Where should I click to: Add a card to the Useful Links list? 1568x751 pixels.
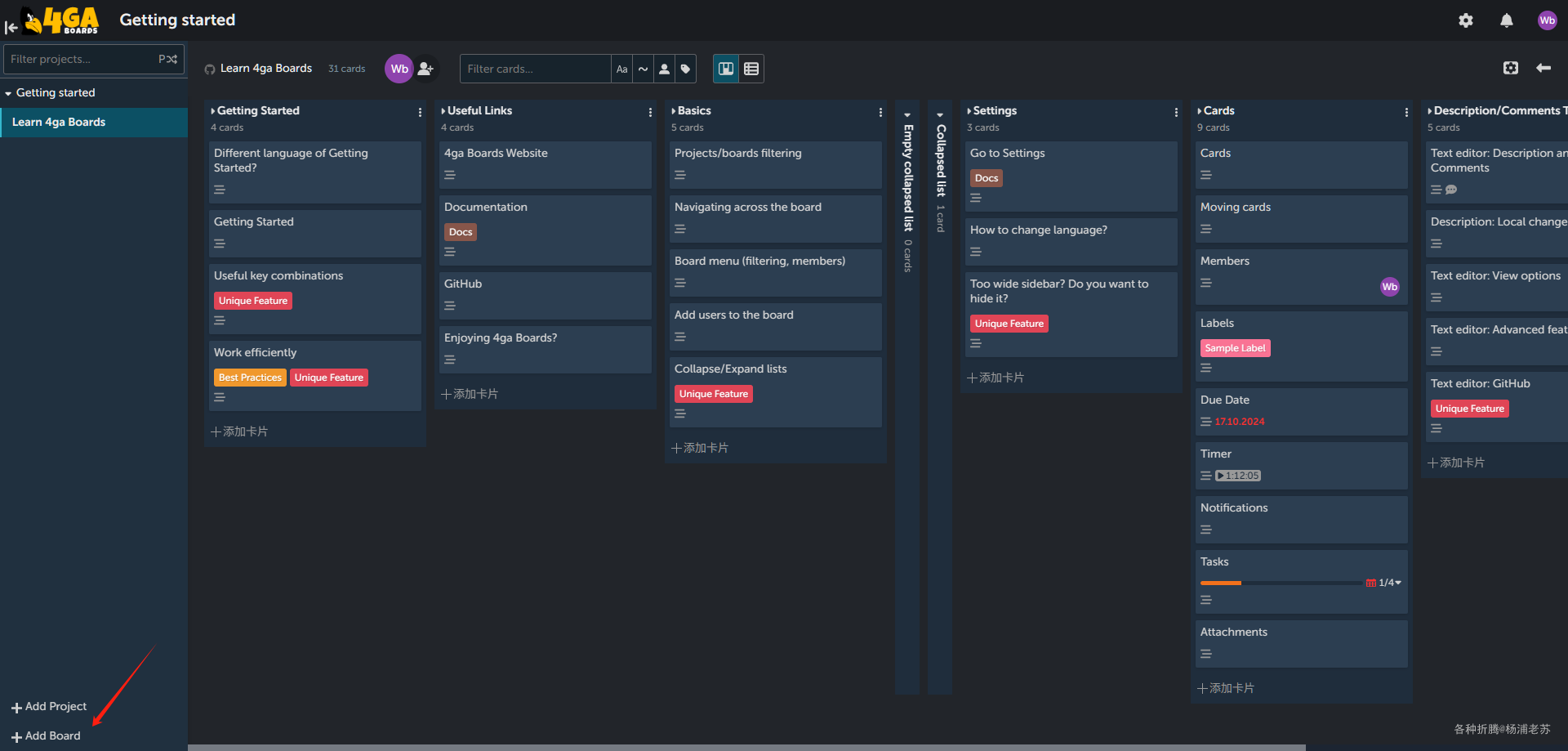(470, 394)
